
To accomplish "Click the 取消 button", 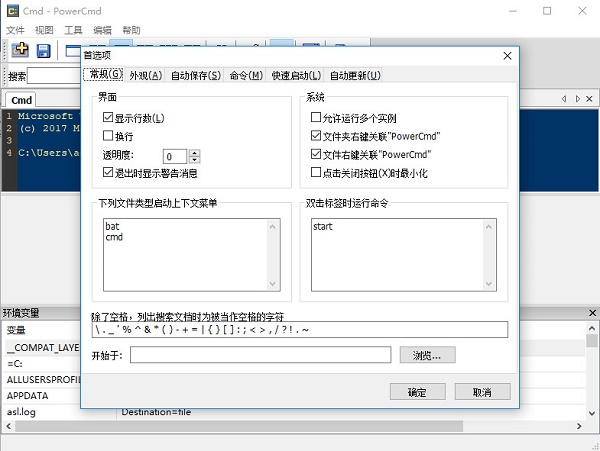I will click(483, 392).
